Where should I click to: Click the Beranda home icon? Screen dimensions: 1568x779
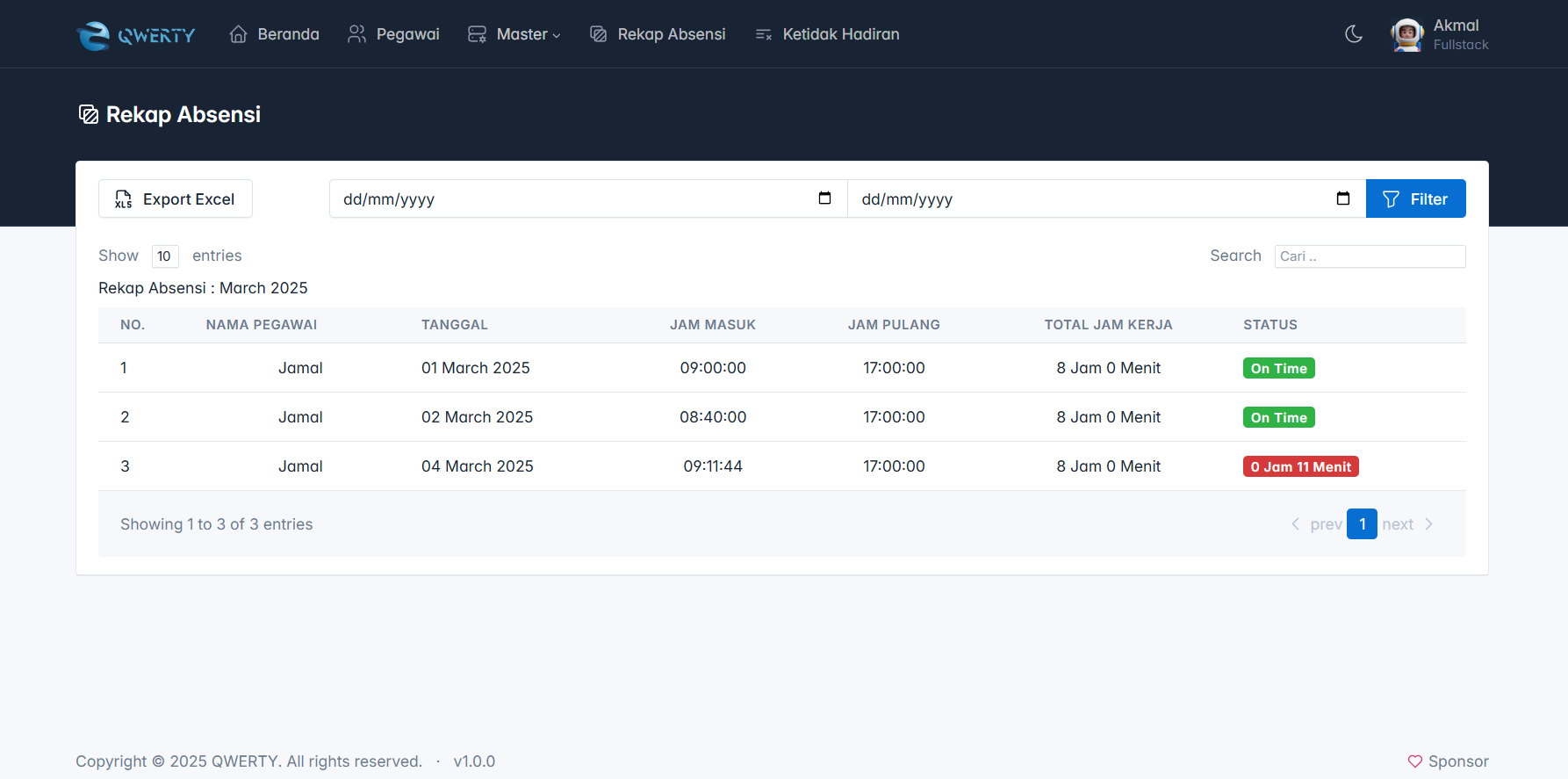(x=238, y=34)
